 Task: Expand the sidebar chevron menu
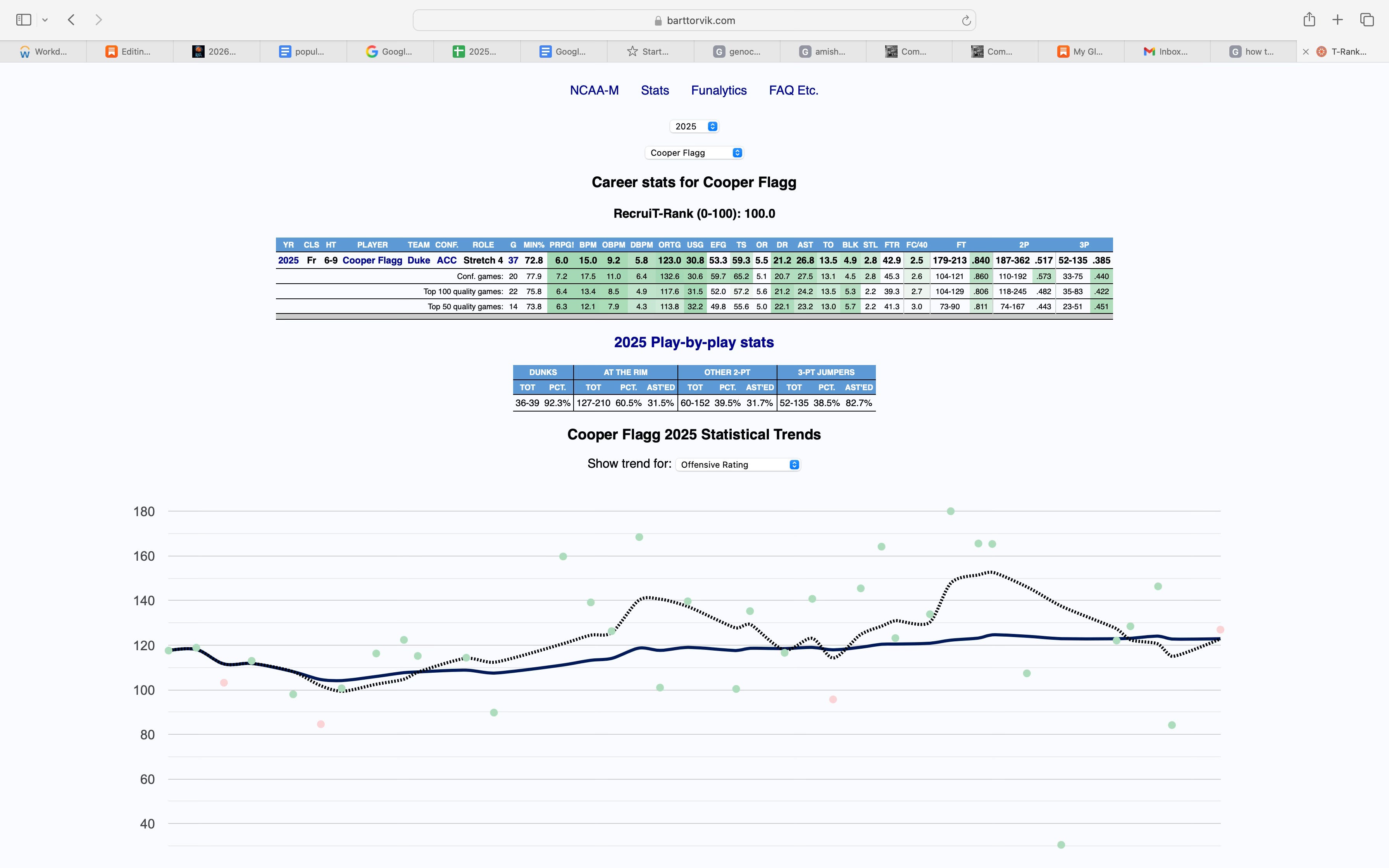coord(45,20)
